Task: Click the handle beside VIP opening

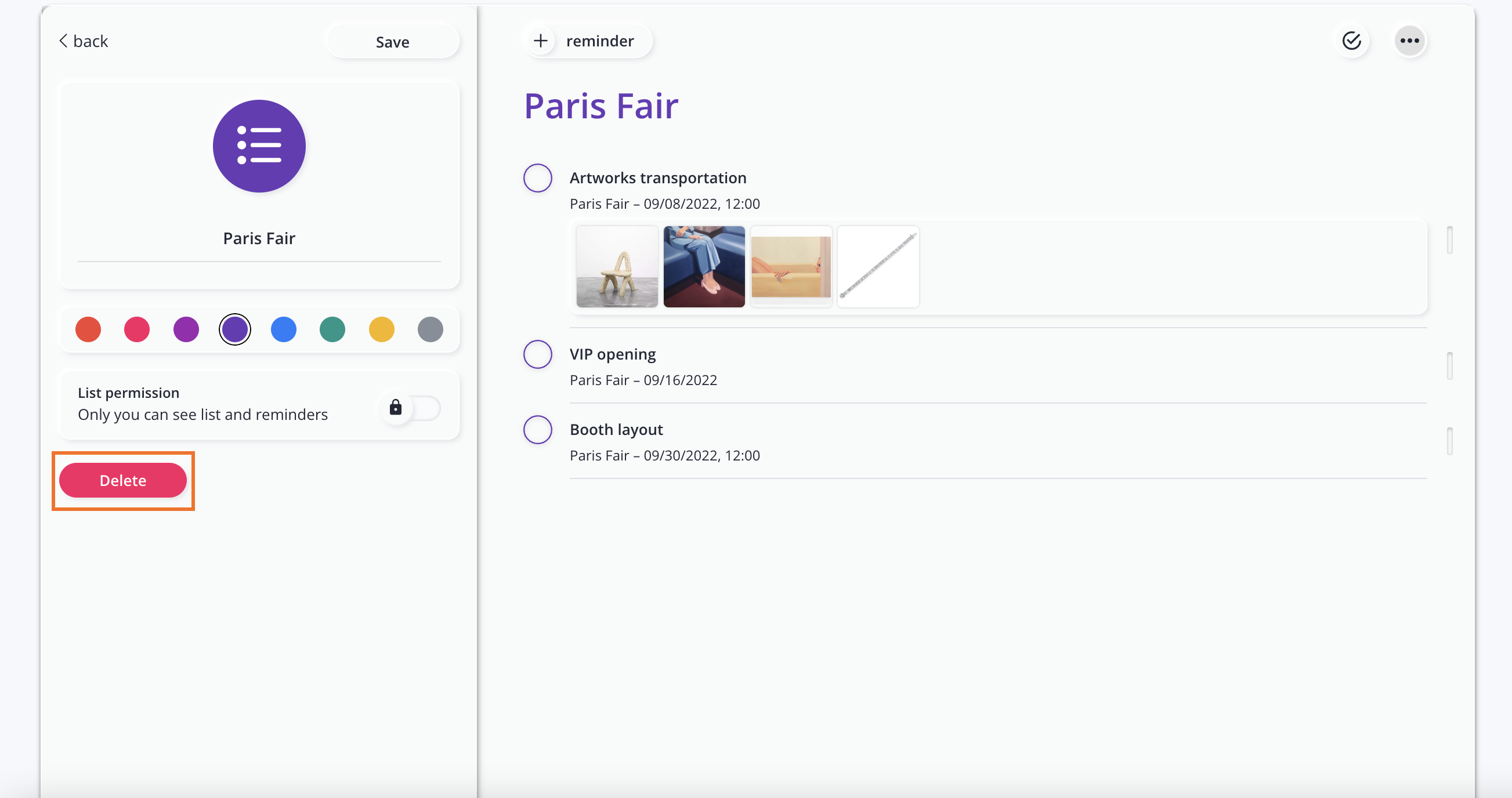Action: click(x=1450, y=366)
